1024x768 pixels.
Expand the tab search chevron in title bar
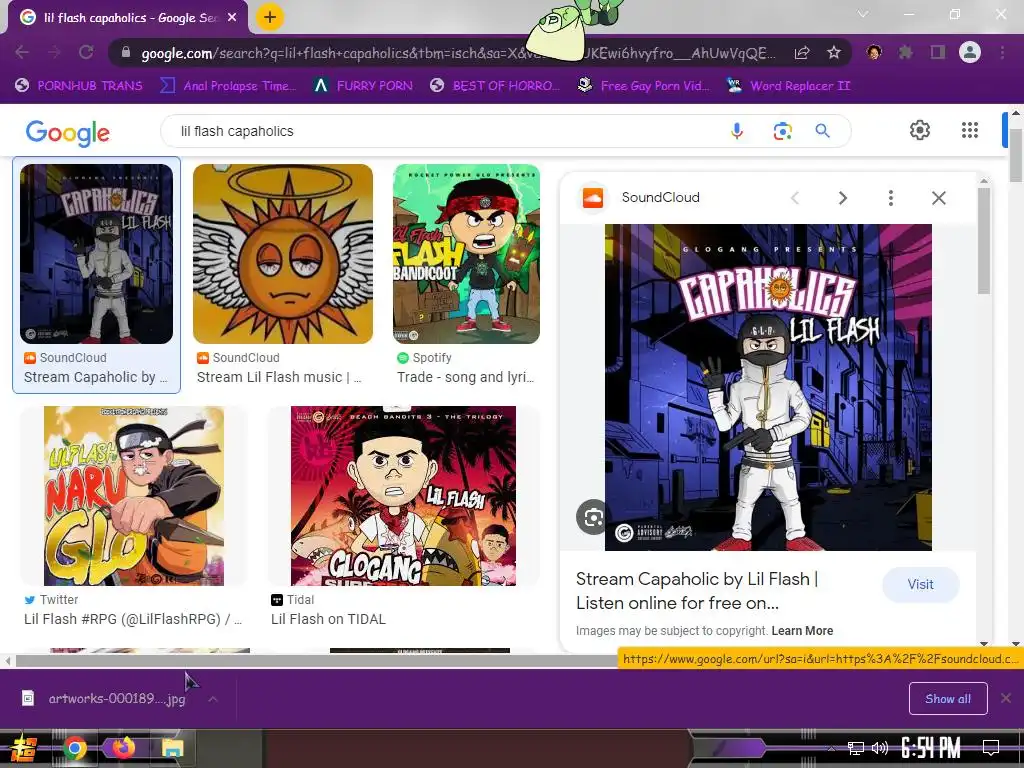863,14
